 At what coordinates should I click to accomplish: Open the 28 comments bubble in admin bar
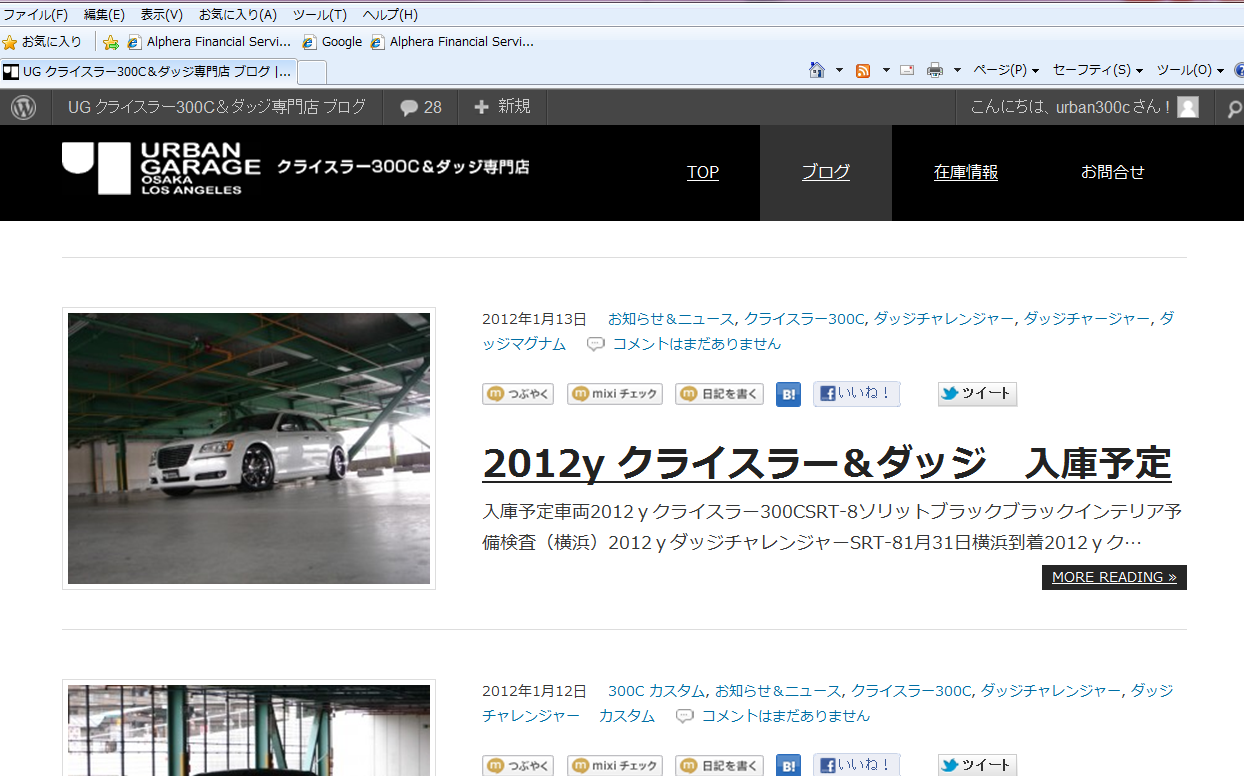tap(420, 107)
